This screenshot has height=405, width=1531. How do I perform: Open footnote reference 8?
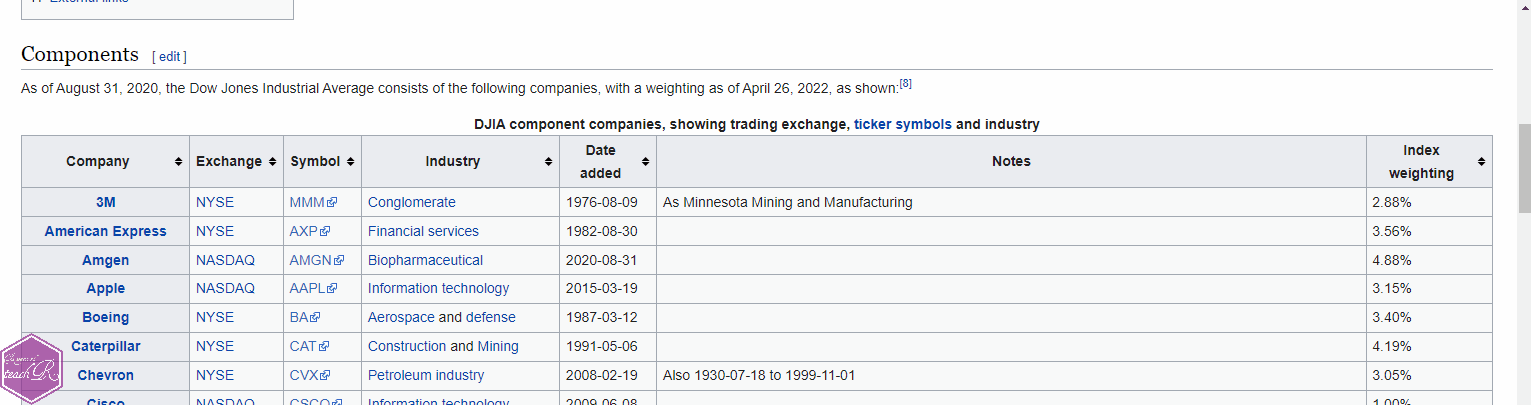pyautogui.click(x=905, y=83)
